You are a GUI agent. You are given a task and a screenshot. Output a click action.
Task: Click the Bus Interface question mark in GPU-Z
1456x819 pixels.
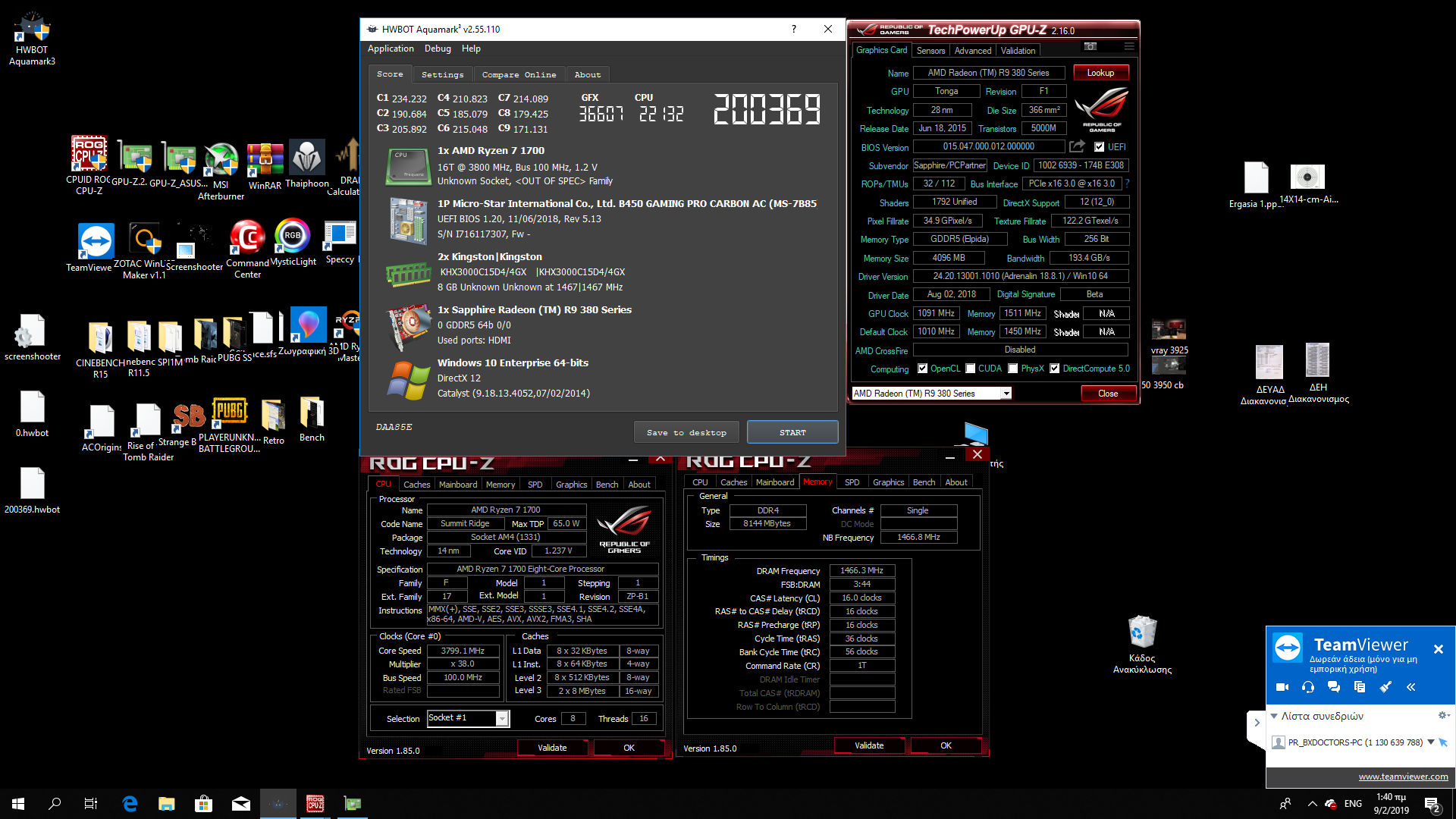pyautogui.click(x=1128, y=184)
